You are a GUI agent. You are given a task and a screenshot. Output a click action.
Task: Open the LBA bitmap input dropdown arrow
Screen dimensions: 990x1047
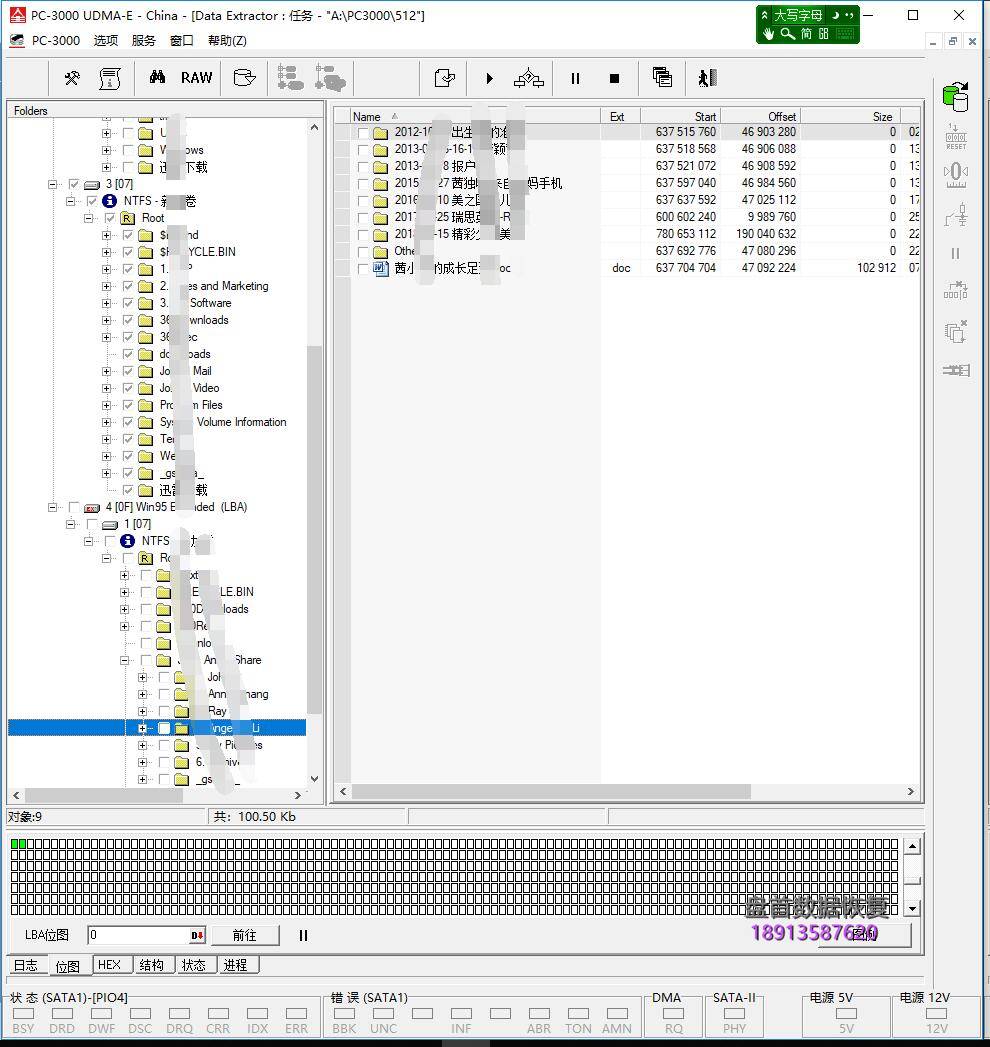(x=197, y=936)
